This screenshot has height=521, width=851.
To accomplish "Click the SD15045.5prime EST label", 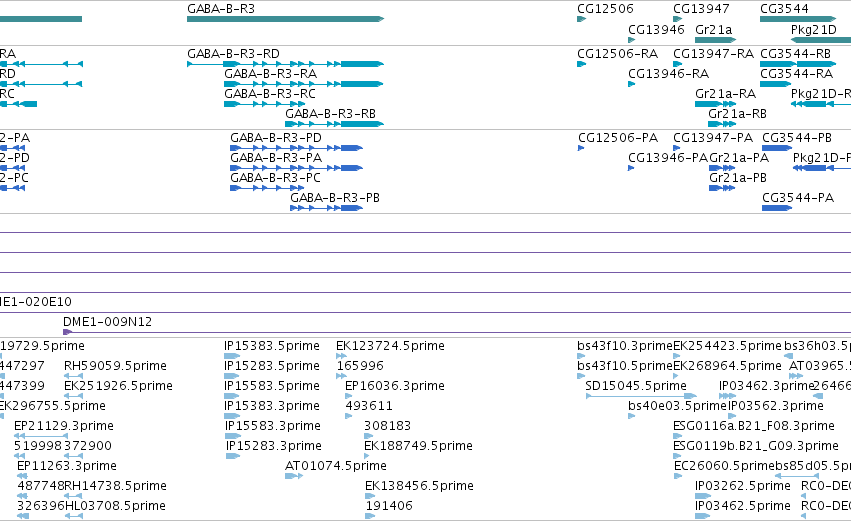I will pyautogui.click(x=636, y=386).
